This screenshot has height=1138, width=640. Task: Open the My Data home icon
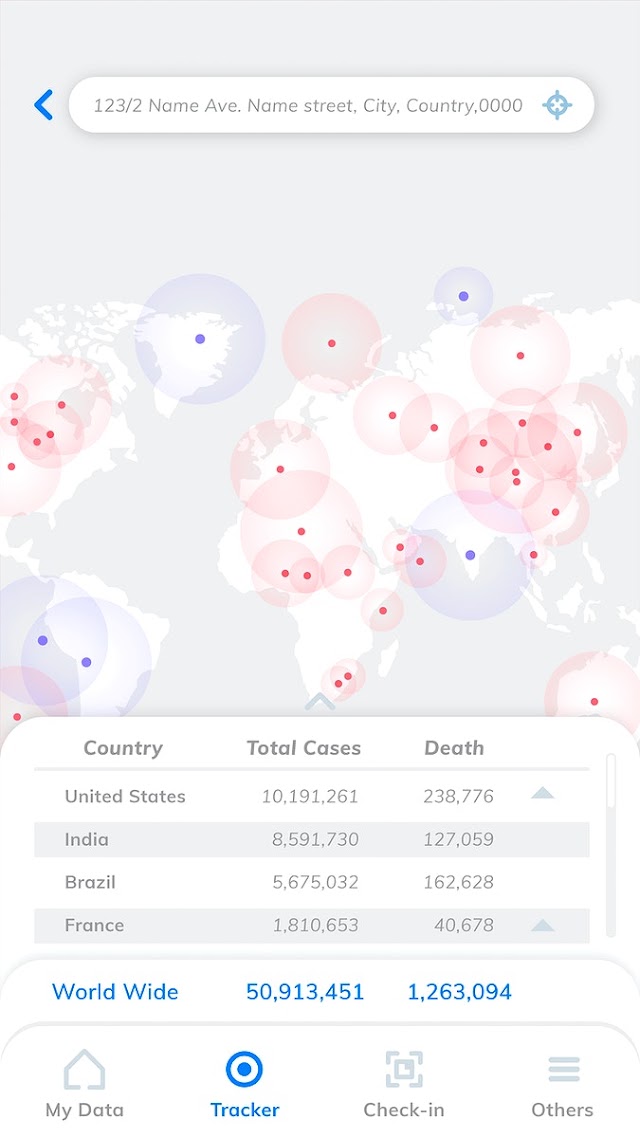point(84,1069)
